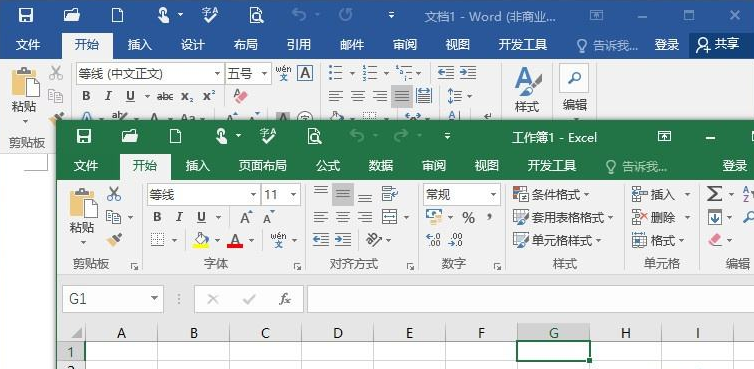Open 单元格样式 cell styles menu
Screen dimensions: 754x369
[557, 240]
